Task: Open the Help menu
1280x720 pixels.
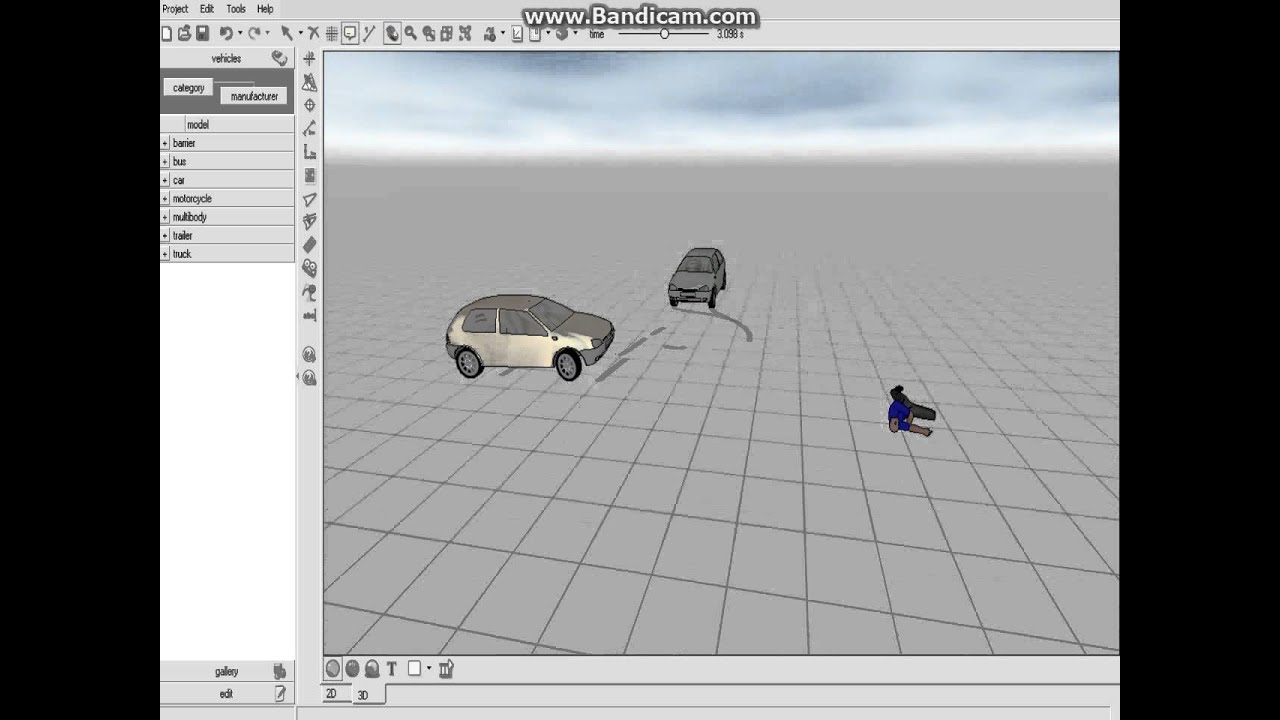Action: pos(265,9)
